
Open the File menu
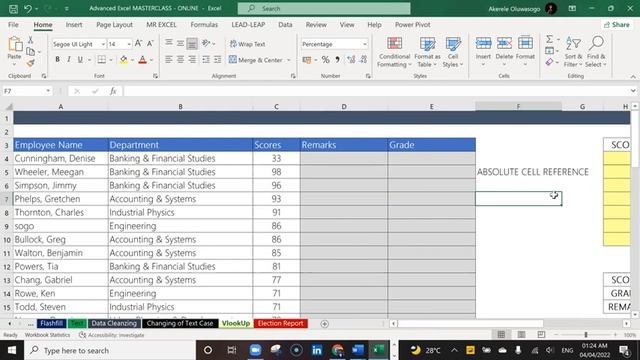click(x=13, y=25)
